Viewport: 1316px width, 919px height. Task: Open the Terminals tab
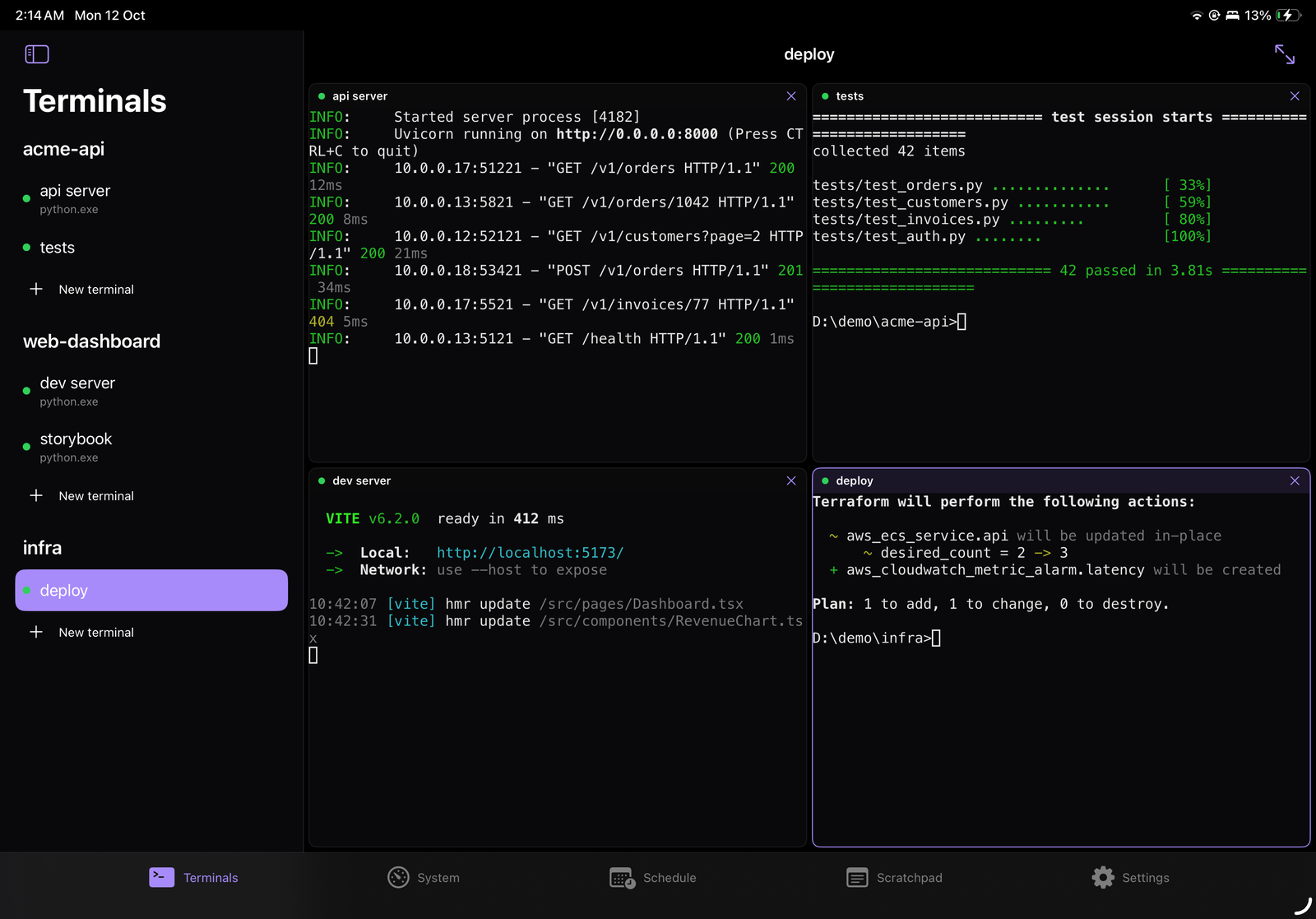coord(193,878)
